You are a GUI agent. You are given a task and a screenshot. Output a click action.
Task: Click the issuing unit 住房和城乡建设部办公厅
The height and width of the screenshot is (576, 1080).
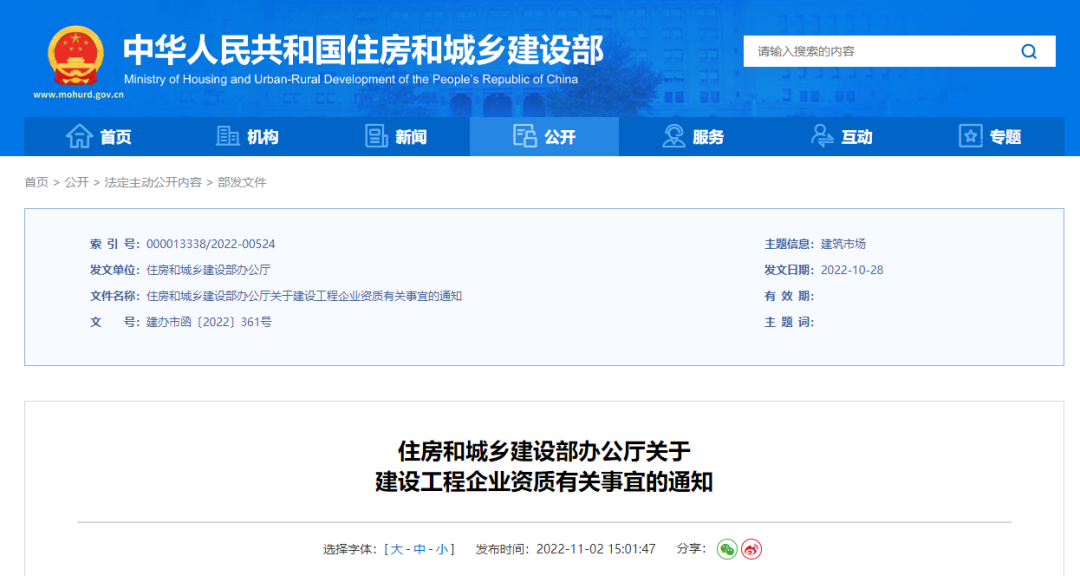[x=208, y=270]
